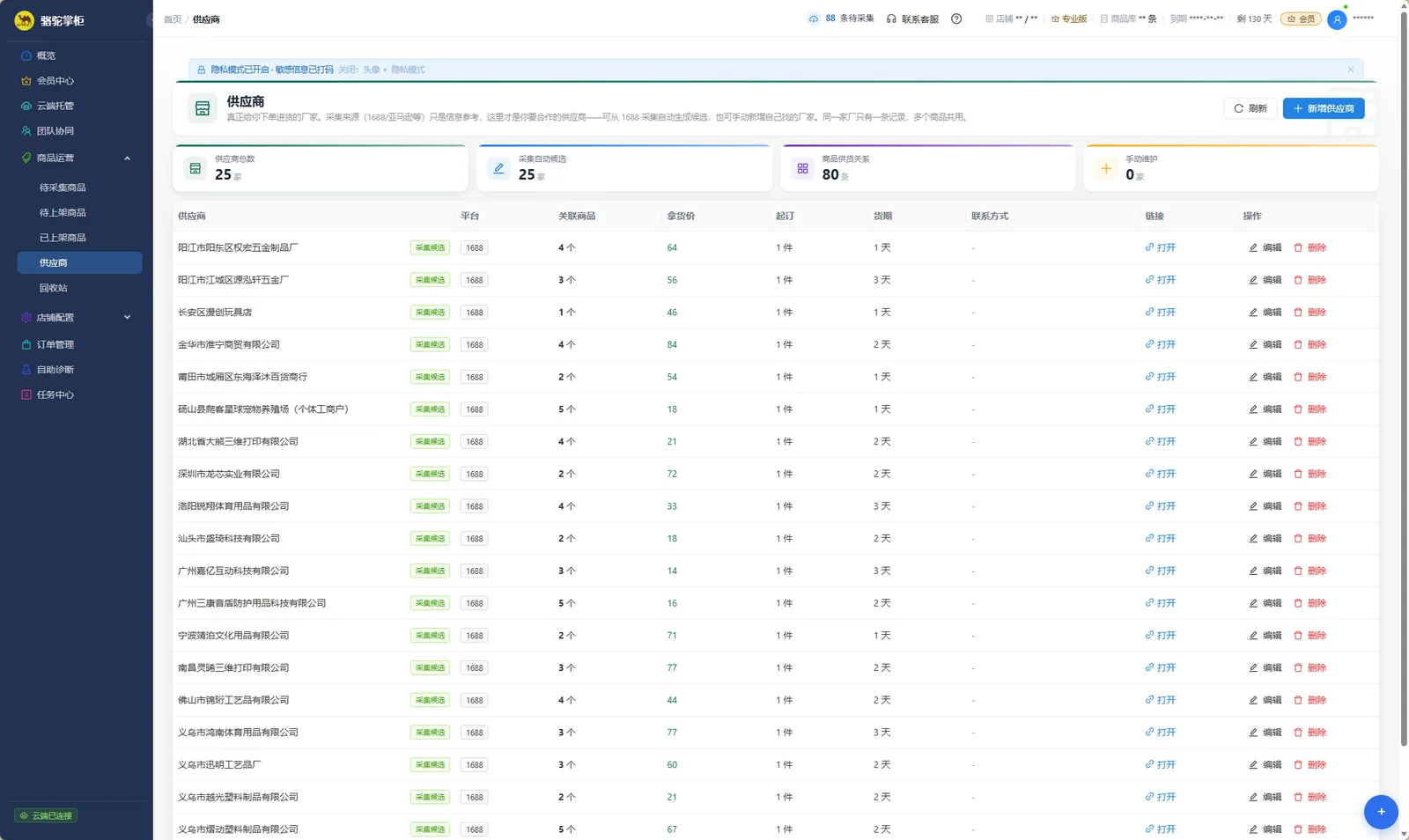Edit supplier 金华市淮宁商贸有限公司

click(1265, 344)
